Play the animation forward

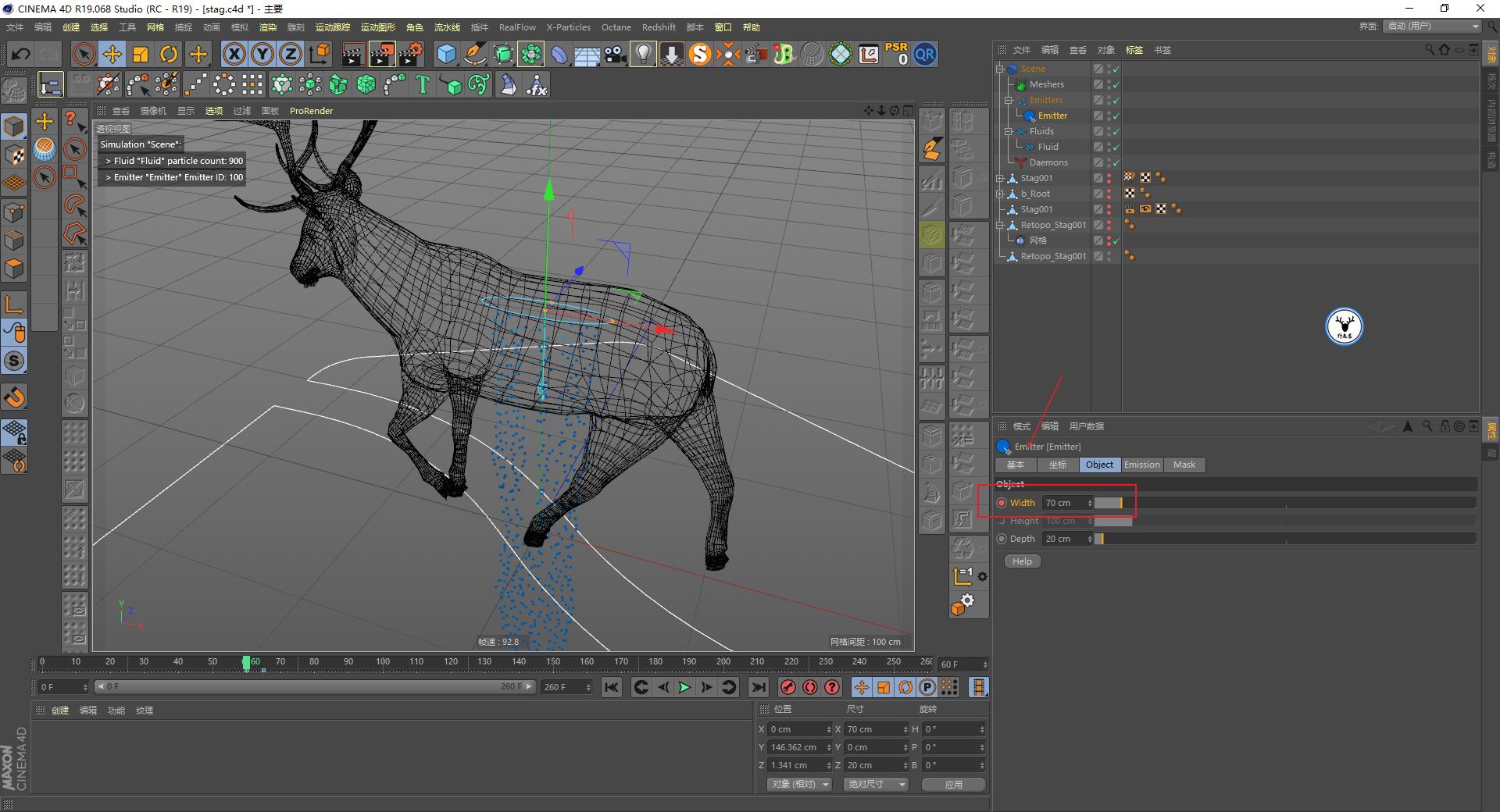click(684, 687)
